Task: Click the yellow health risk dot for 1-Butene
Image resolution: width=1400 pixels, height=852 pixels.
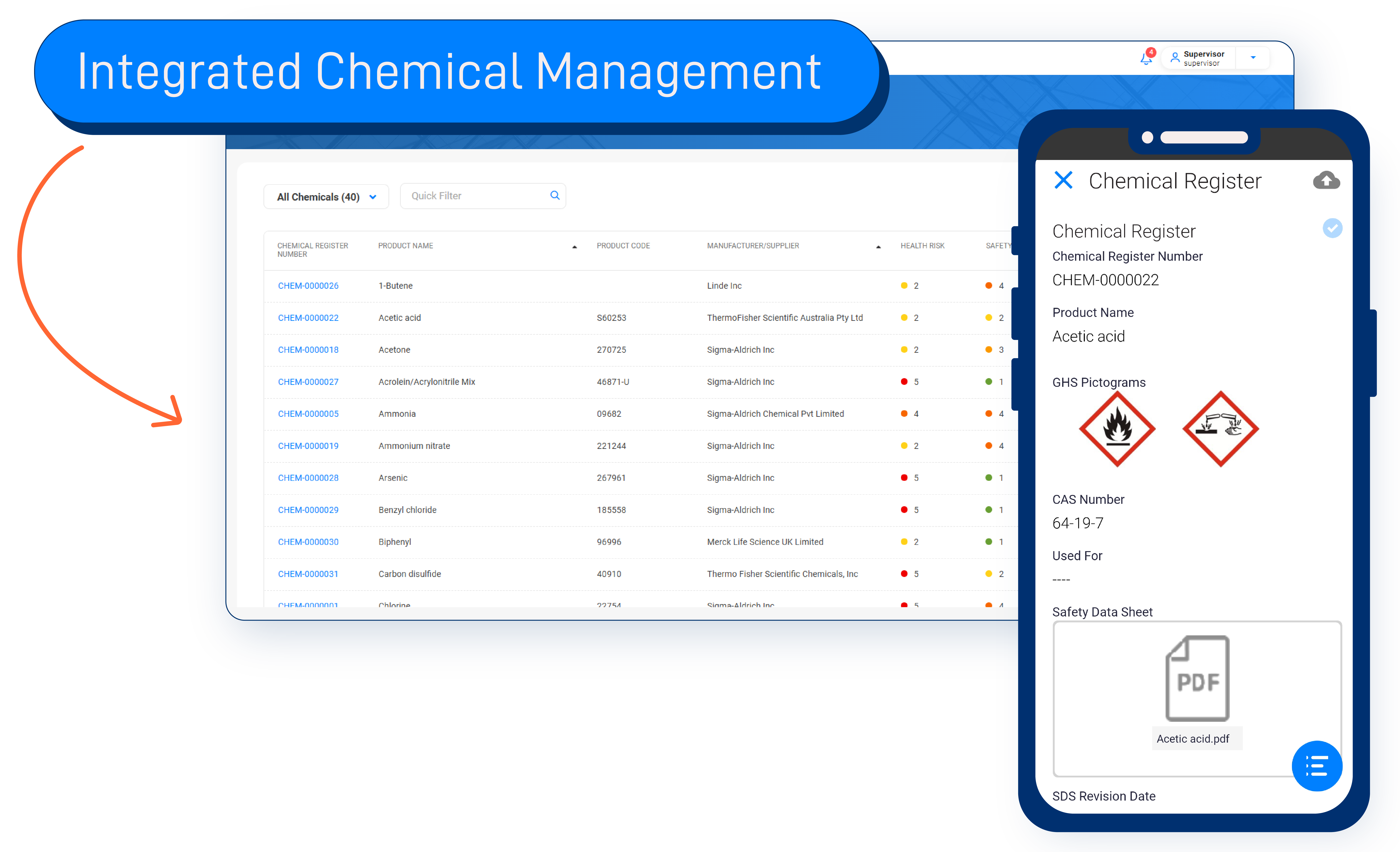Action: tap(904, 286)
